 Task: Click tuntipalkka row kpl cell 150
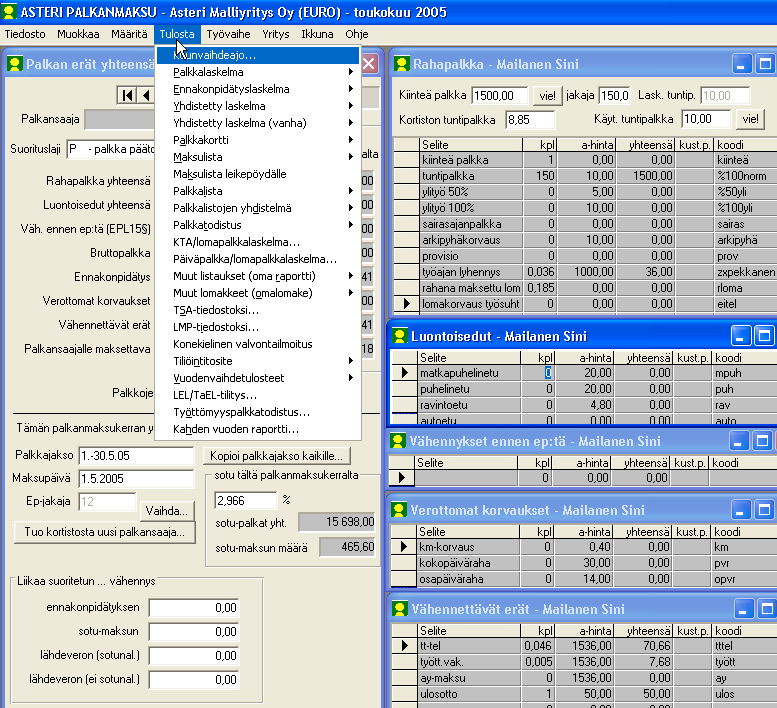click(539, 176)
